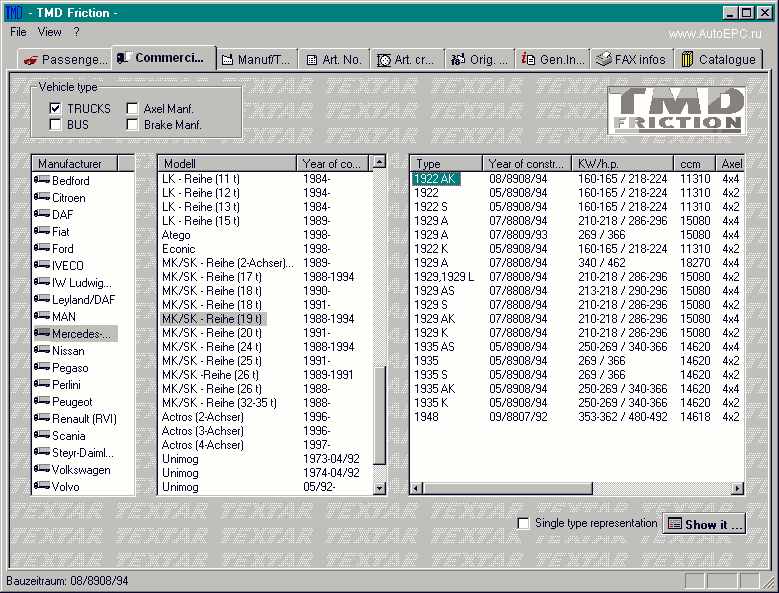
Task: Click the Modell list scroll down arrow
Action: point(379,488)
